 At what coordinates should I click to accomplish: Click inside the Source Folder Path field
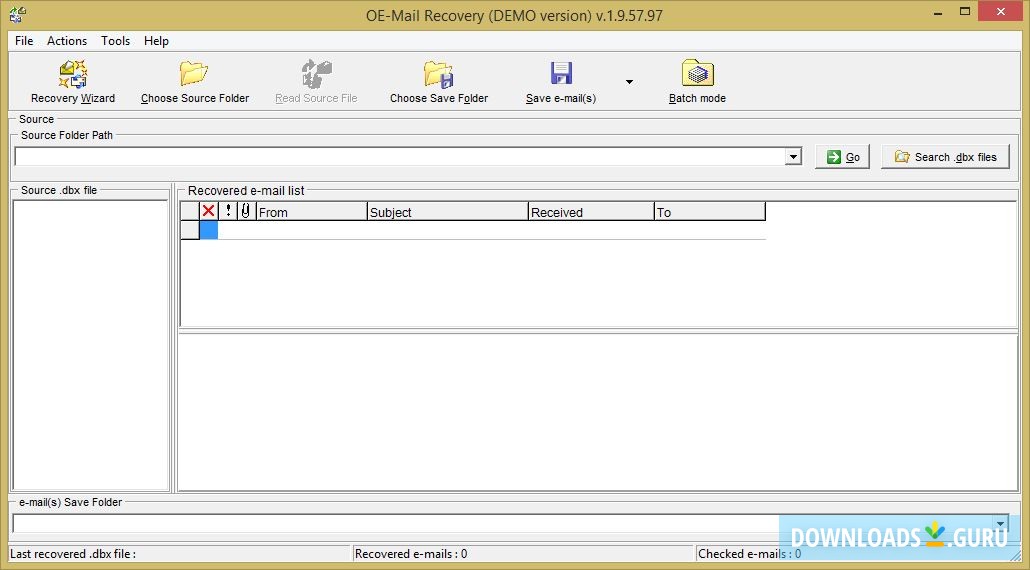click(400, 157)
